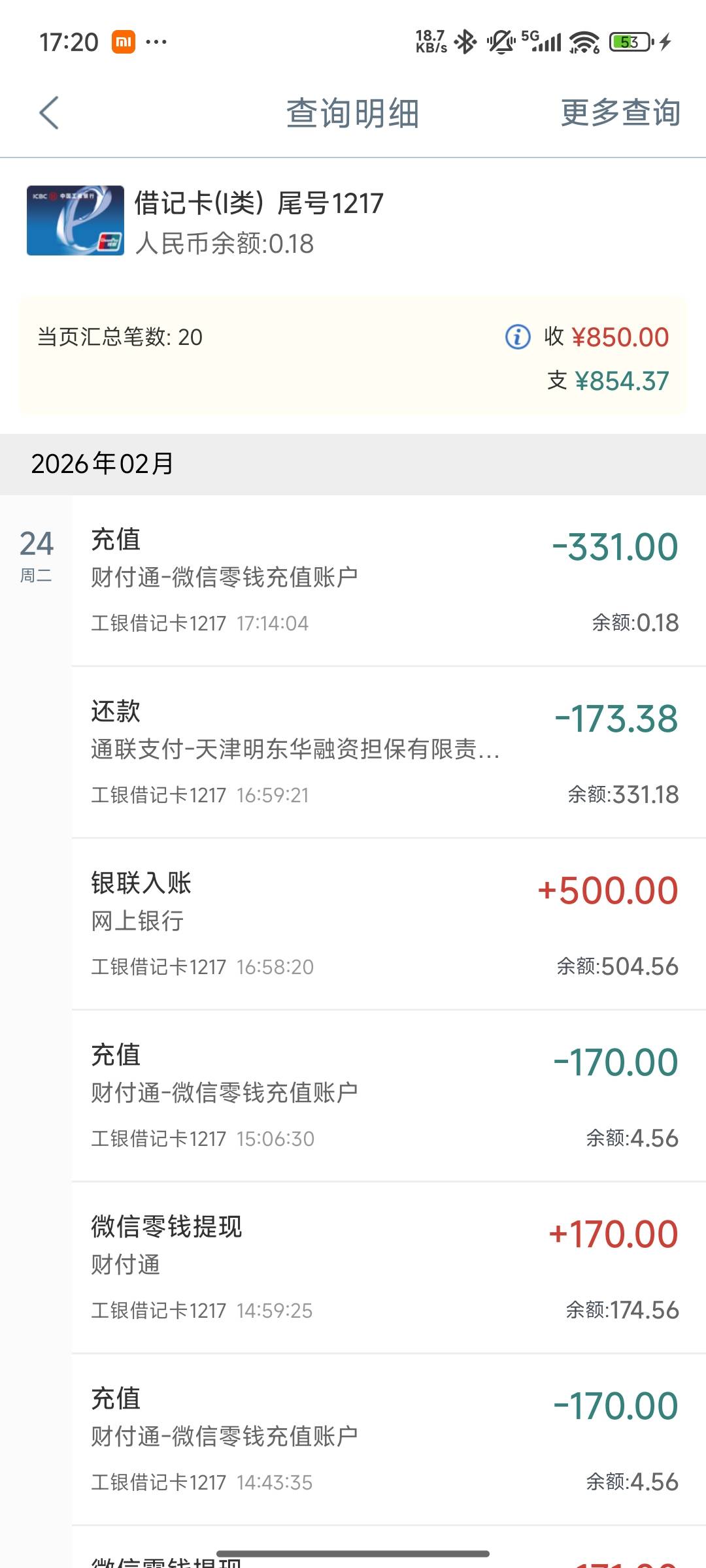This screenshot has width=706, height=1568.
Task: Tap the 借记卡 尾号1217 card name
Action: point(259,203)
